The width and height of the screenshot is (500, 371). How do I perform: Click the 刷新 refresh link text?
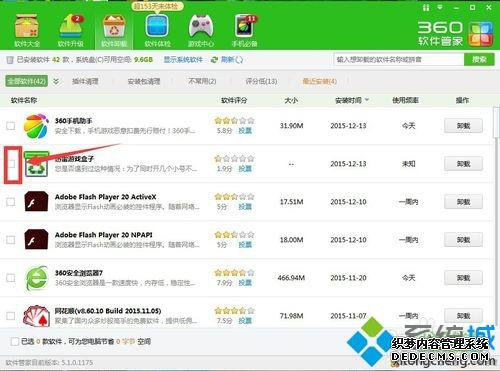pos(228,60)
